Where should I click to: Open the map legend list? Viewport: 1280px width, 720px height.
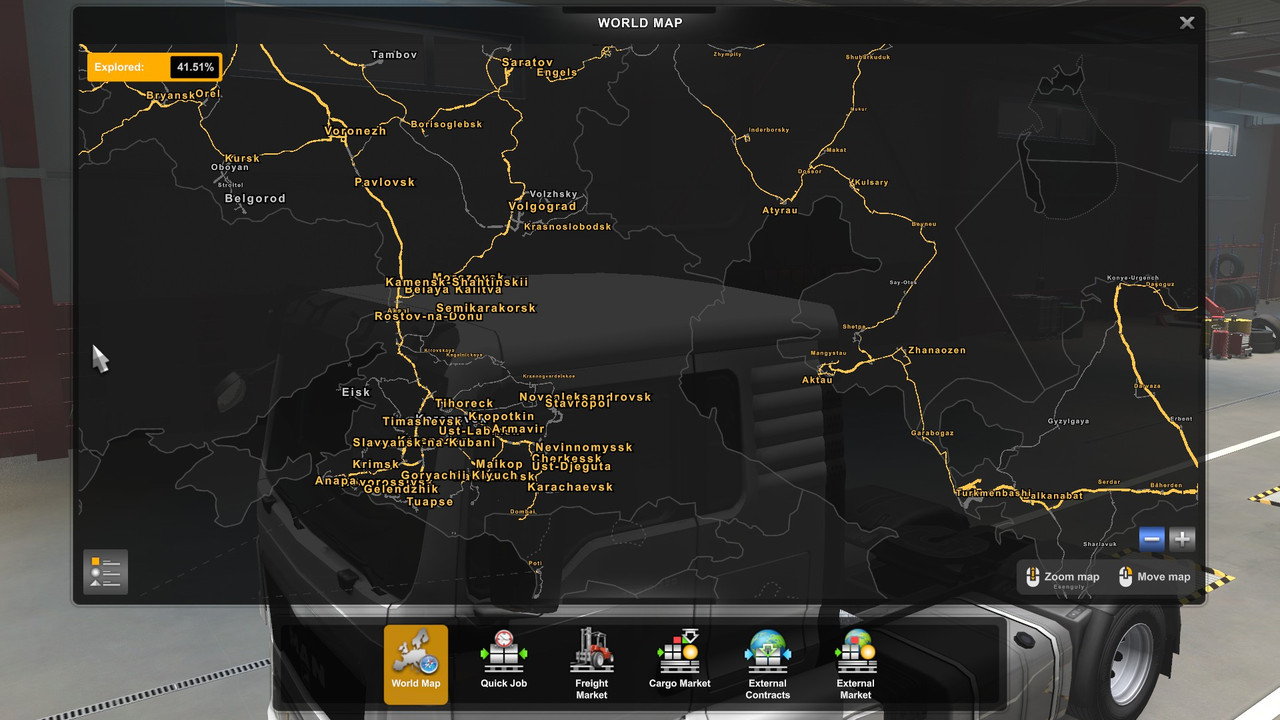click(x=105, y=572)
